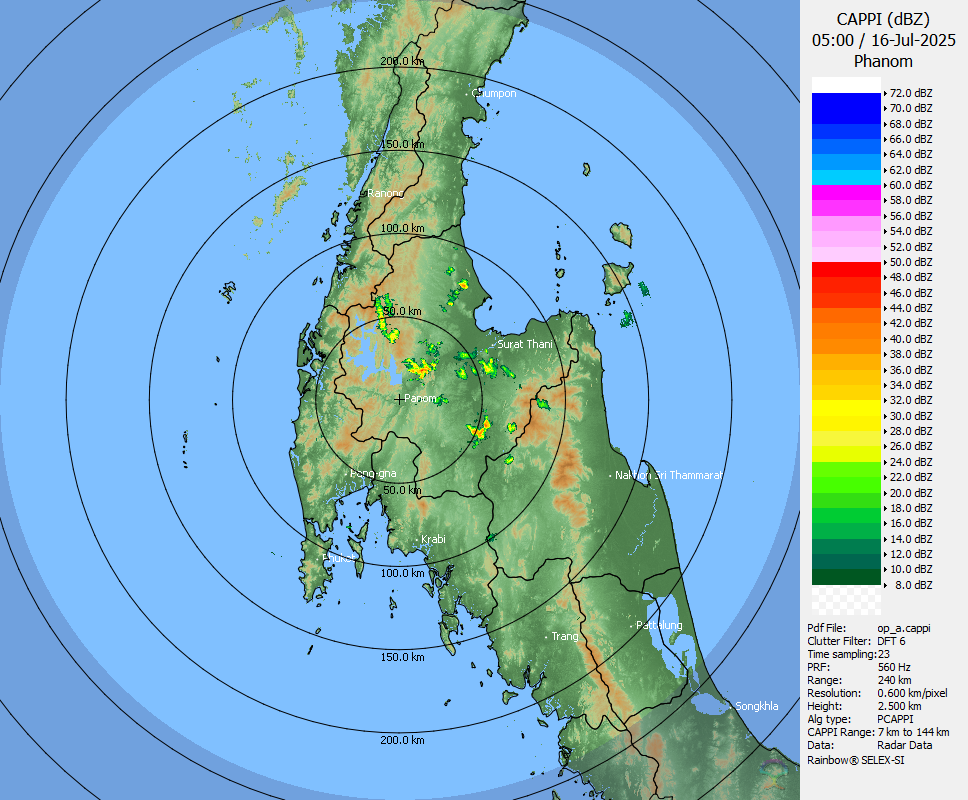The height and width of the screenshot is (800, 968).
Task: Click the Ranong city label
Action: tap(386, 193)
